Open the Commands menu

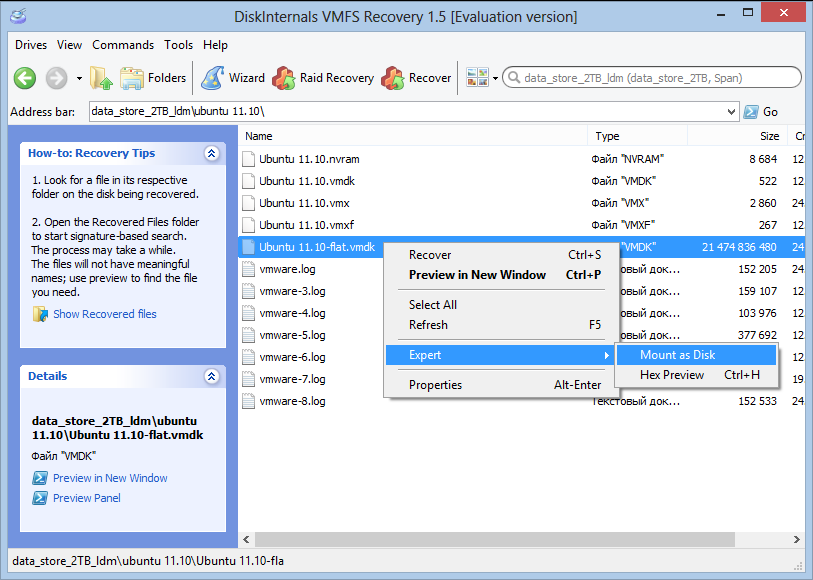pyautogui.click(x=123, y=45)
